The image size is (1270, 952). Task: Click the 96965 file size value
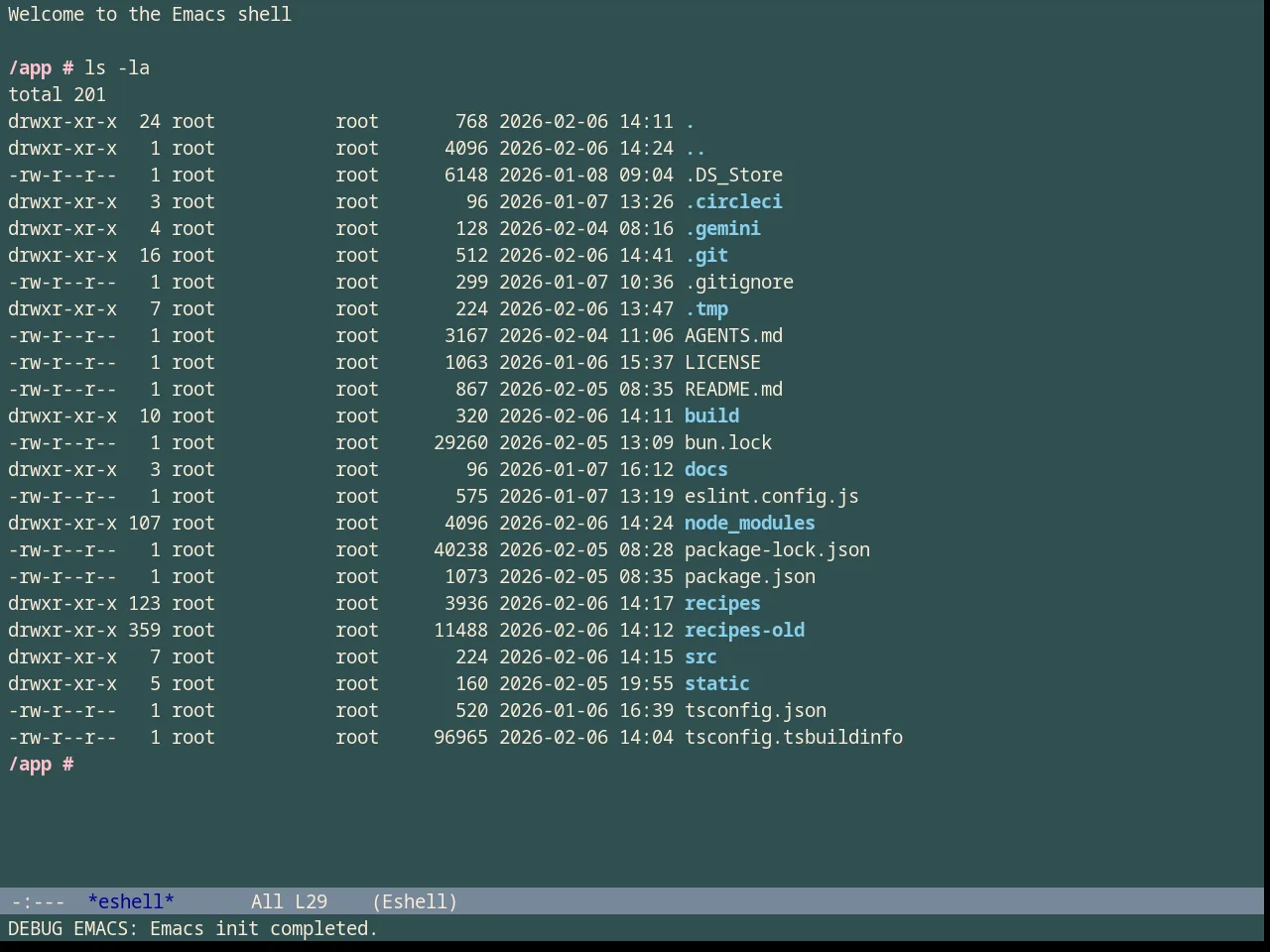point(460,737)
